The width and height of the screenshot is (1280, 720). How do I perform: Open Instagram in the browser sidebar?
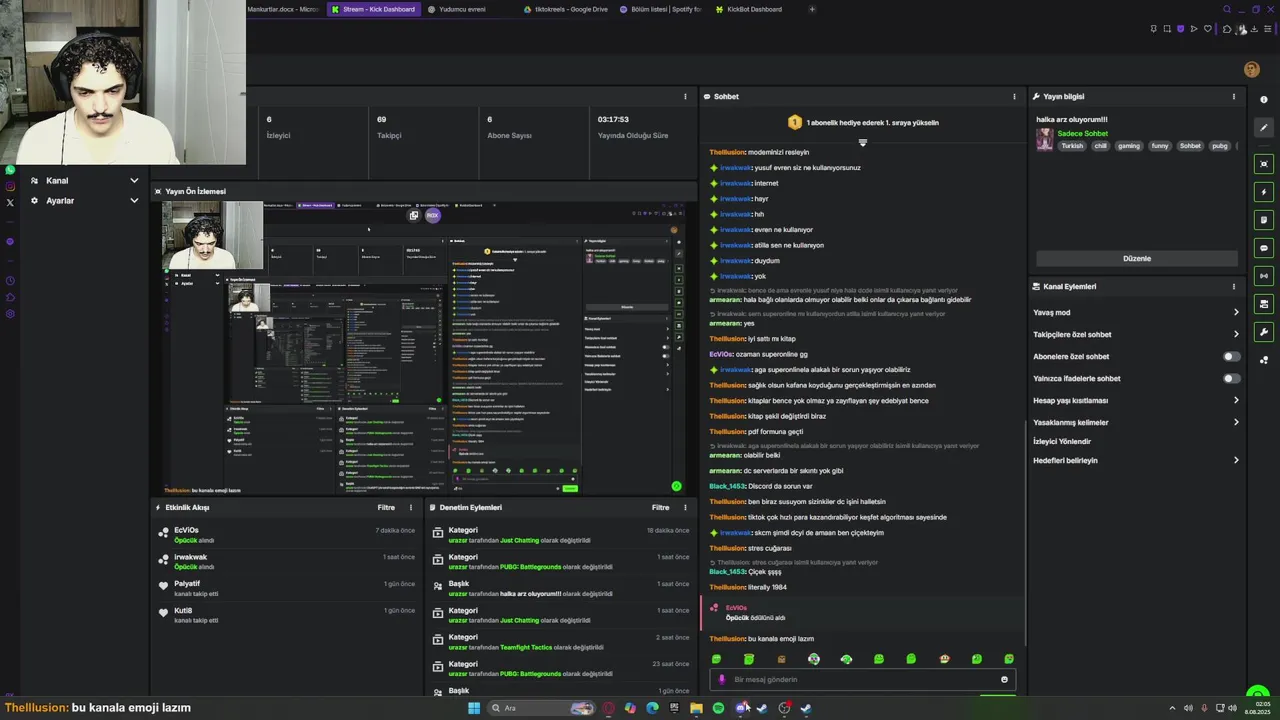(10, 186)
